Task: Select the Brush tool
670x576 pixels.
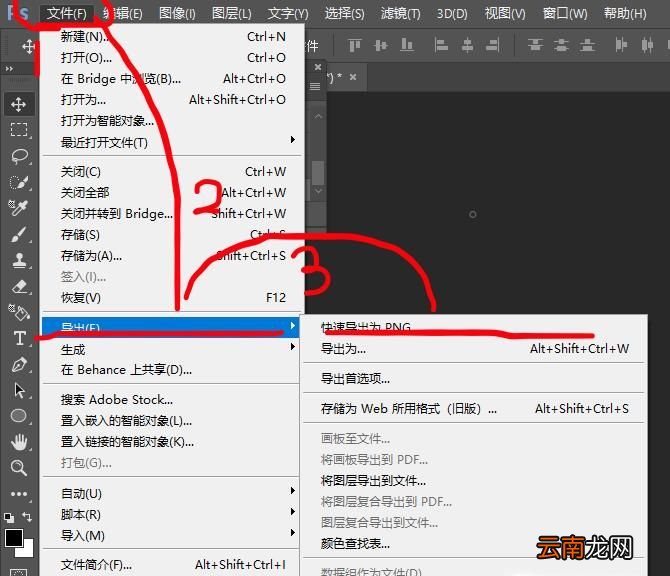Action: pyautogui.click(x=18, y=234)
